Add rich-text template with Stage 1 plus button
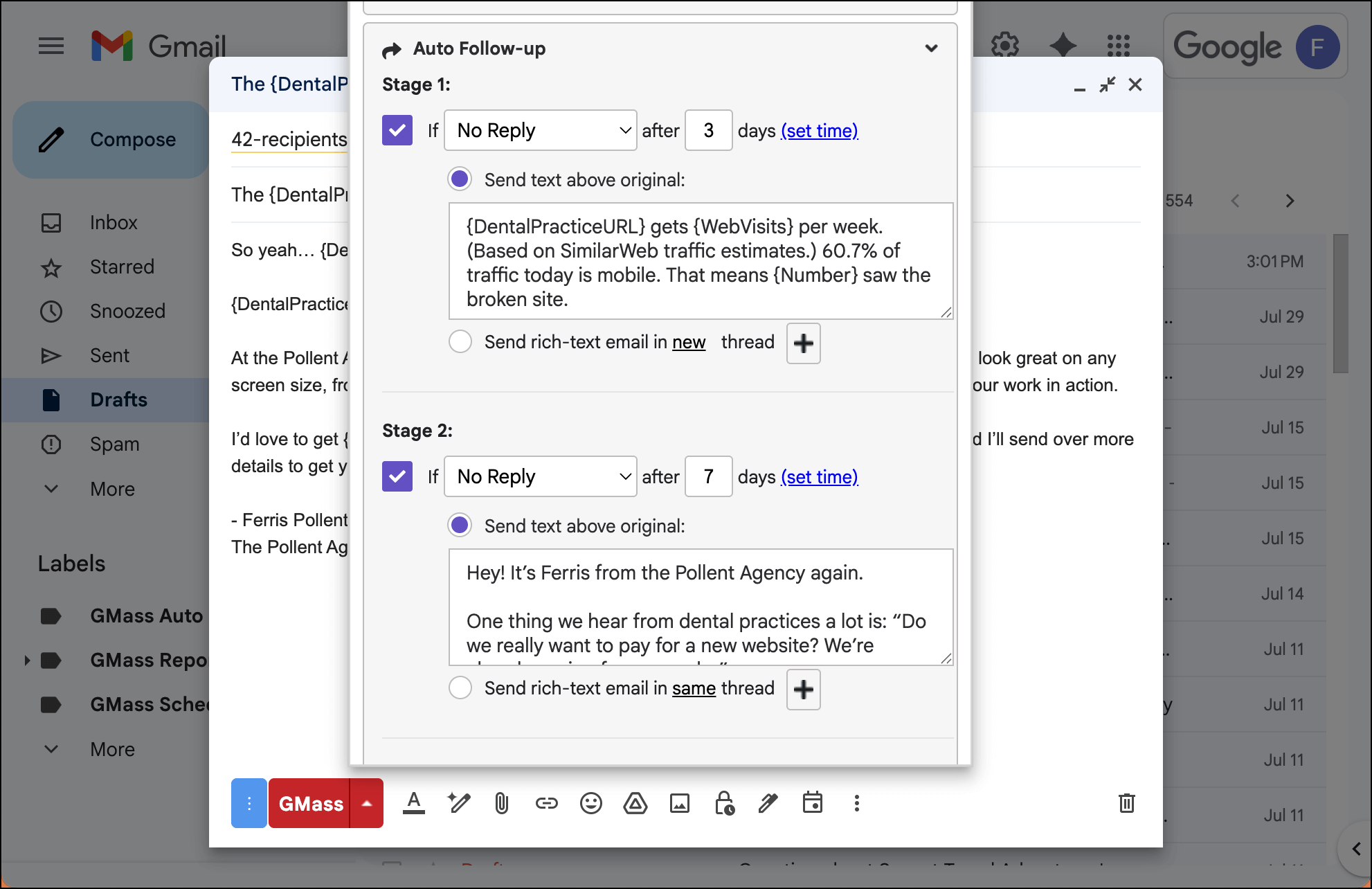The image size is (1372, 889). (x=804, y=343)
